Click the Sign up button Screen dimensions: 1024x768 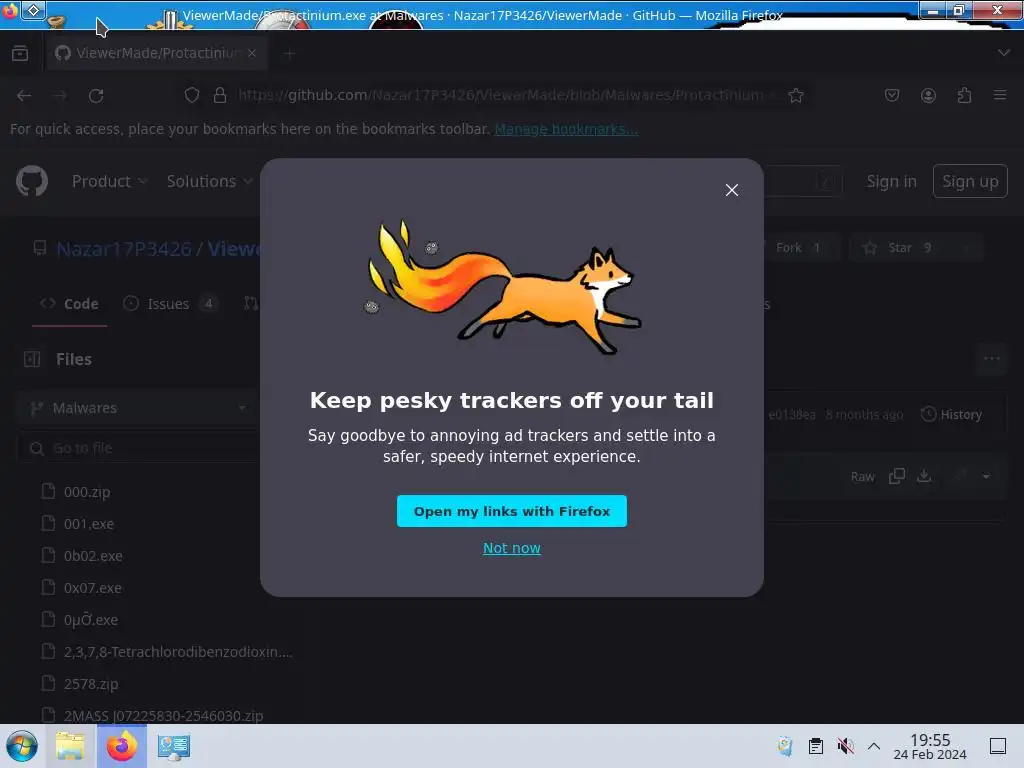coord(970,182)
